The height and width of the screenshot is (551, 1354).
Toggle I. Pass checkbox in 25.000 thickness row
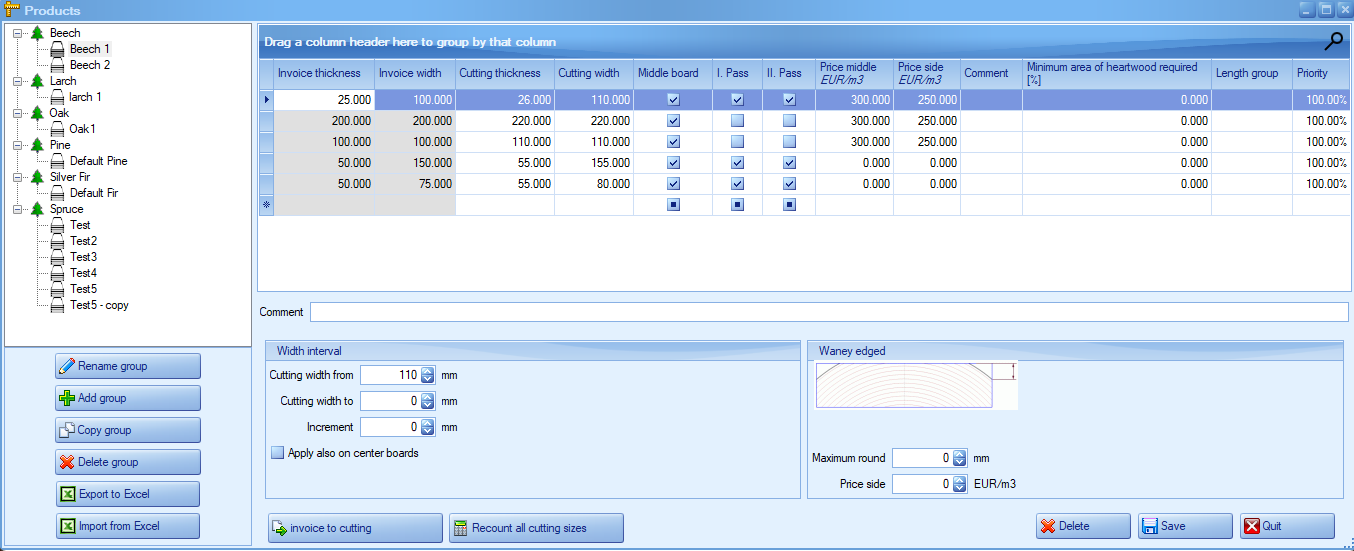(737, 100)
